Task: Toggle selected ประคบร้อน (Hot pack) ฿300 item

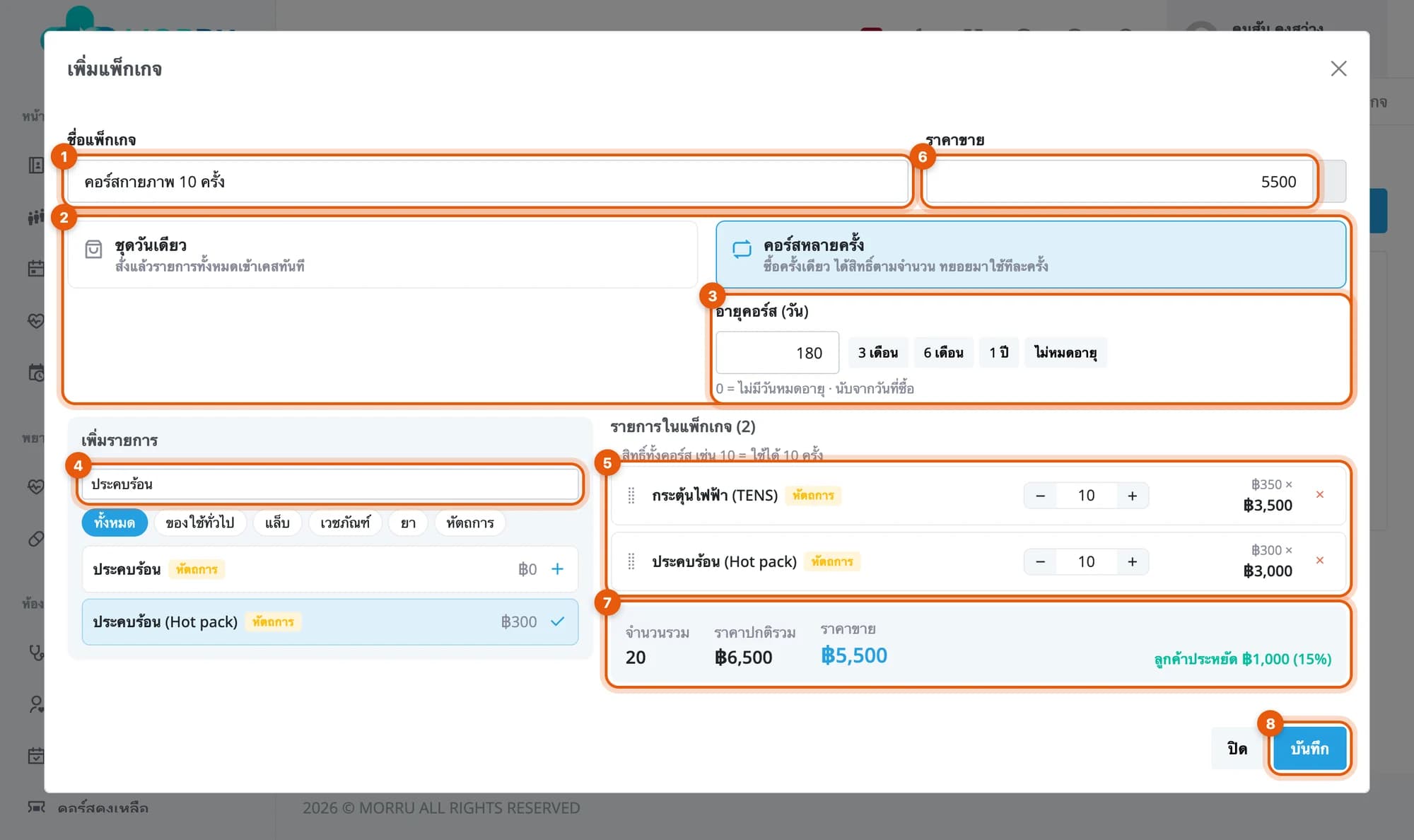Action: [330, 622]
